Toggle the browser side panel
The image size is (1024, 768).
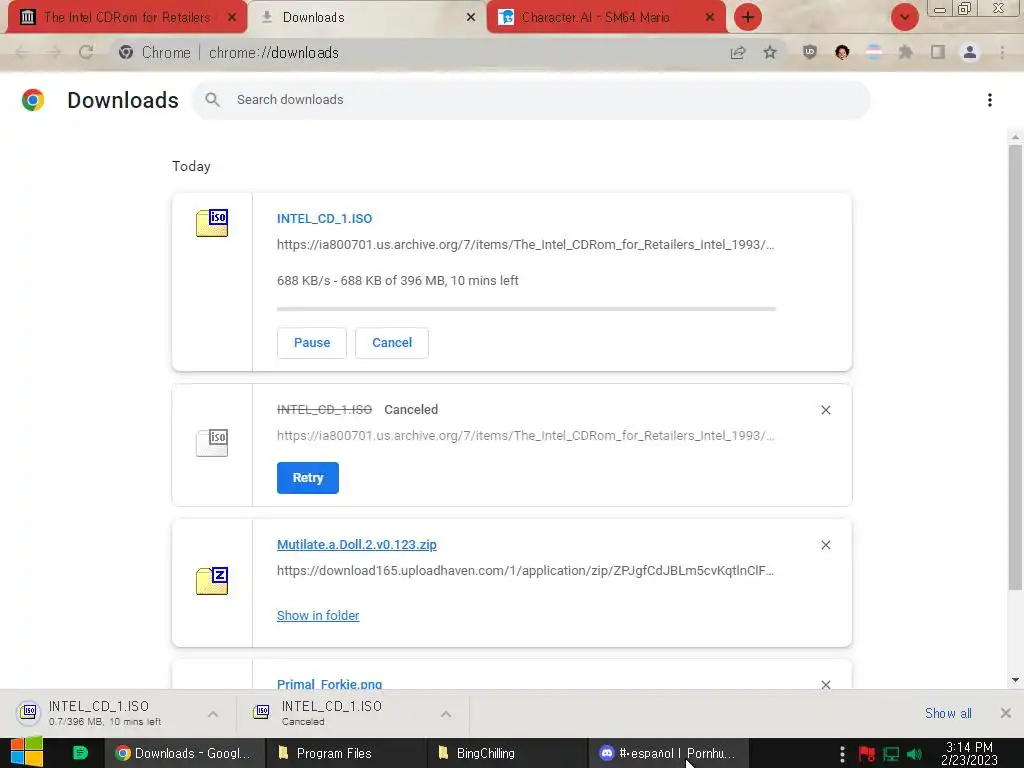click(x=938, y=52)
